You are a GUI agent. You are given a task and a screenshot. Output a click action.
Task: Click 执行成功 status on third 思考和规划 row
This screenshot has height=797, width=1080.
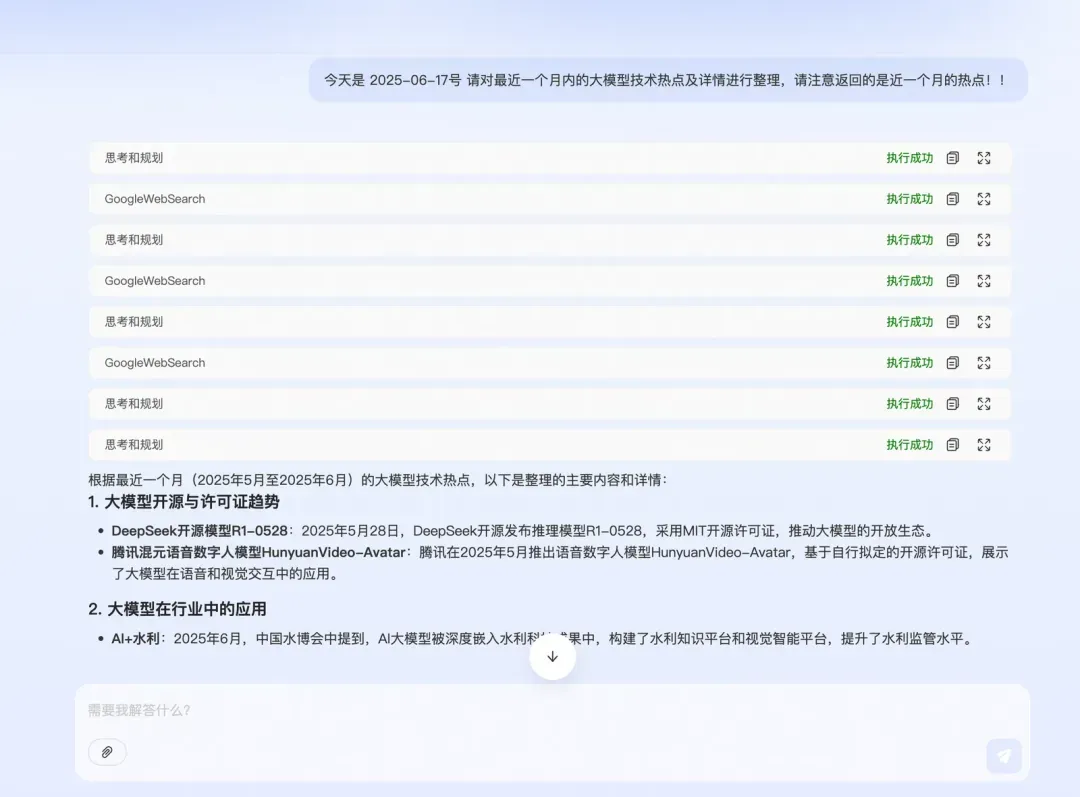[x=909, y=322]
